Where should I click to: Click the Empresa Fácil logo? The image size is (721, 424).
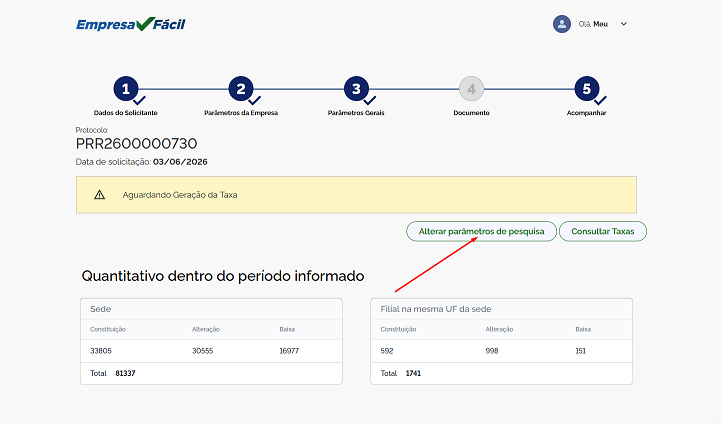point(131,24)
